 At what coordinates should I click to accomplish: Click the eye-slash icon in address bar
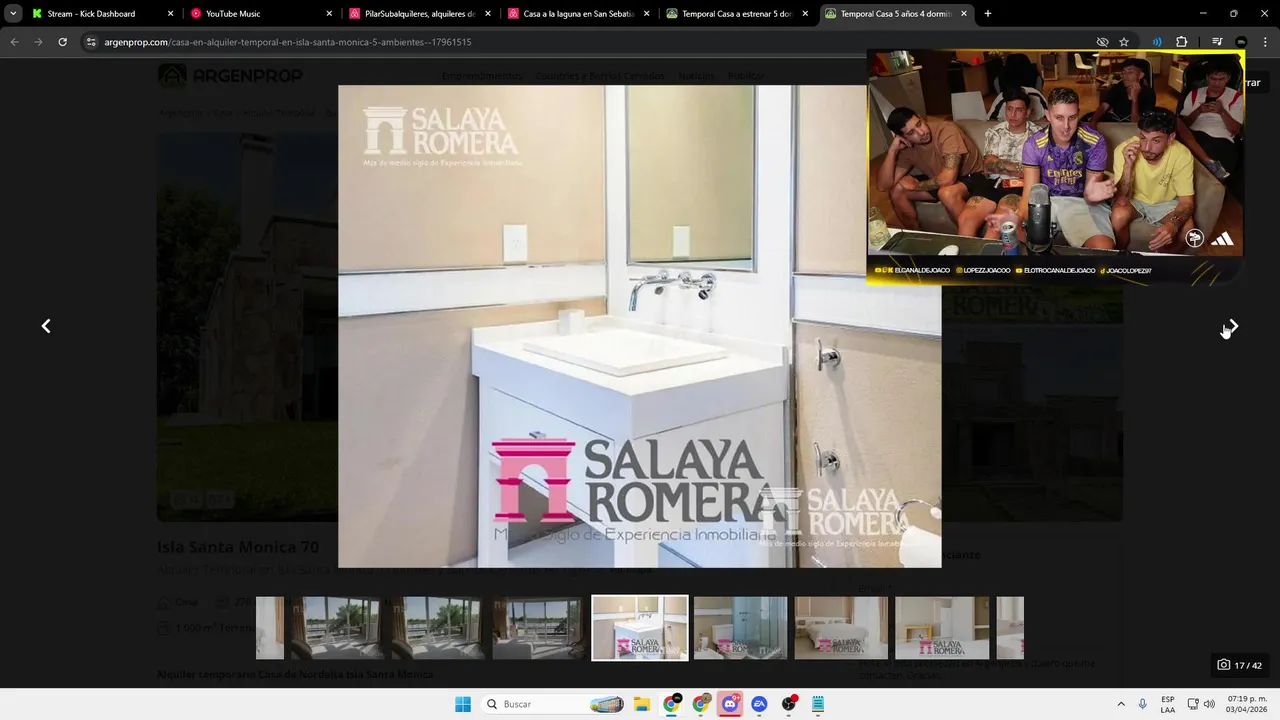click(x=1102, y=42)
